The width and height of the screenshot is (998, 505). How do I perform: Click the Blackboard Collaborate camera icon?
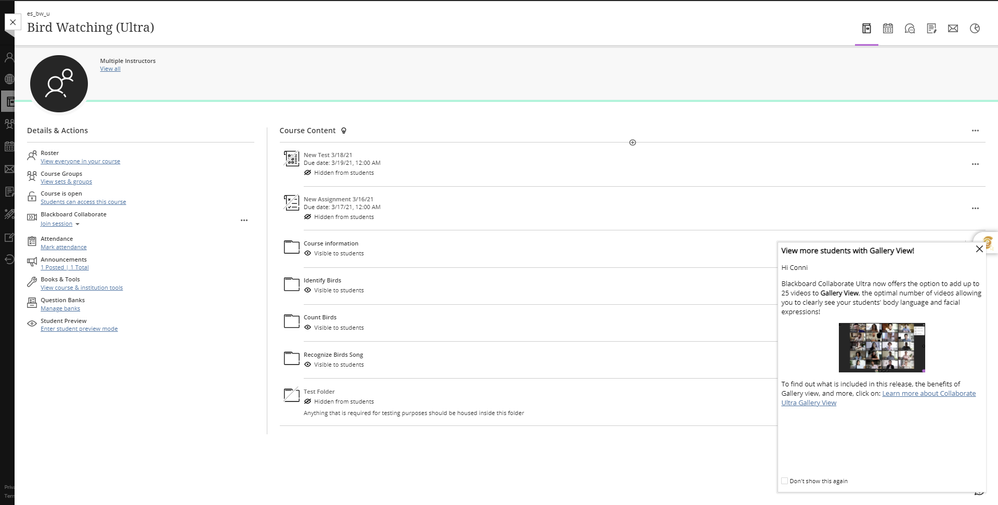pyautogui.click(x=32, y=217)
